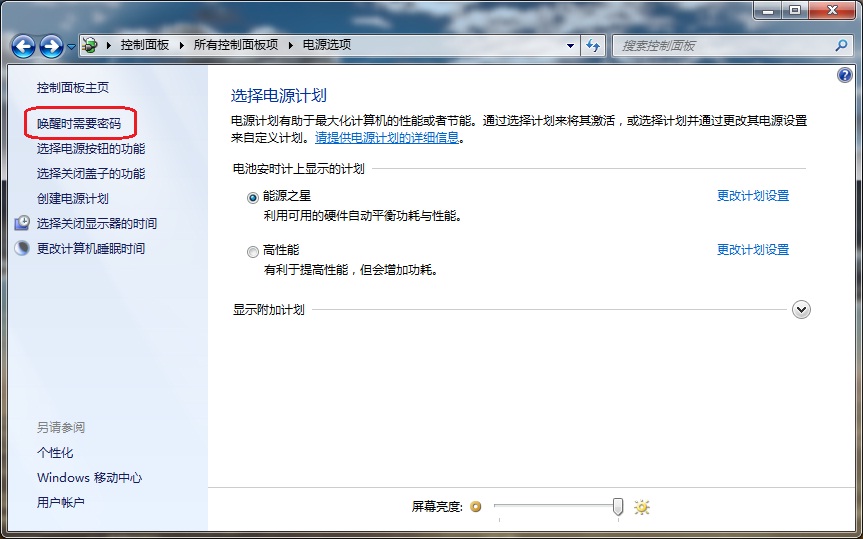
Task: Click the Forward navigation arrow
Action: [51, 47]
